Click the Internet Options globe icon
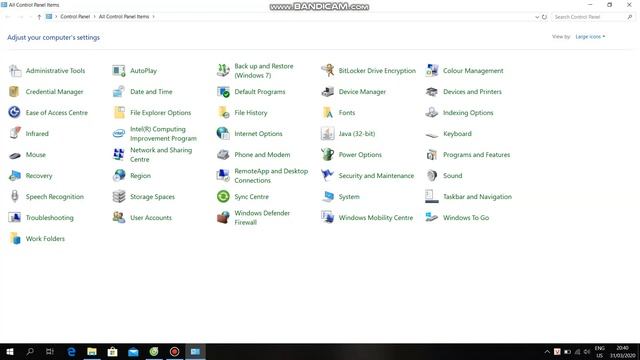 [x=223, y=133]
